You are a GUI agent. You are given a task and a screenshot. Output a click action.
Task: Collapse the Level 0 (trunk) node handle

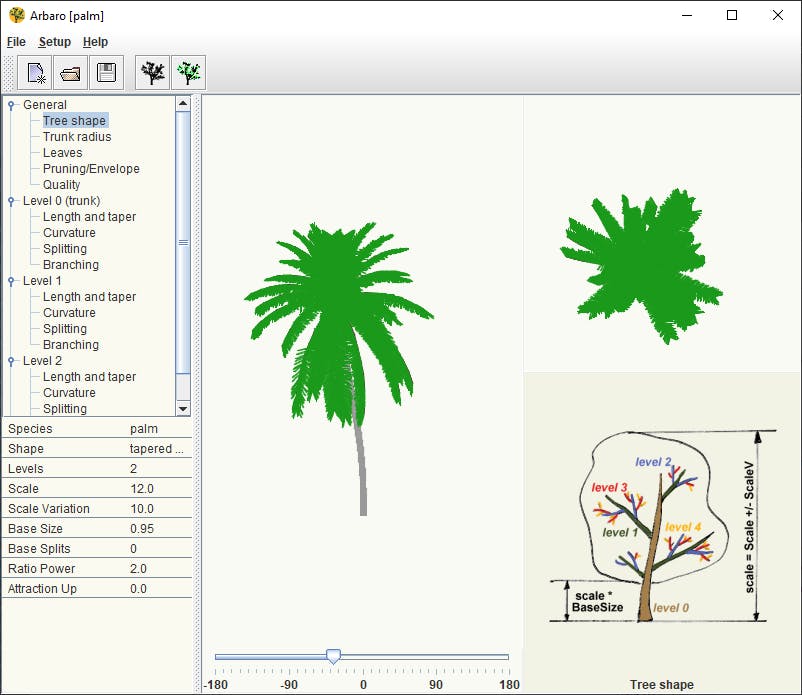pos(12,201)
